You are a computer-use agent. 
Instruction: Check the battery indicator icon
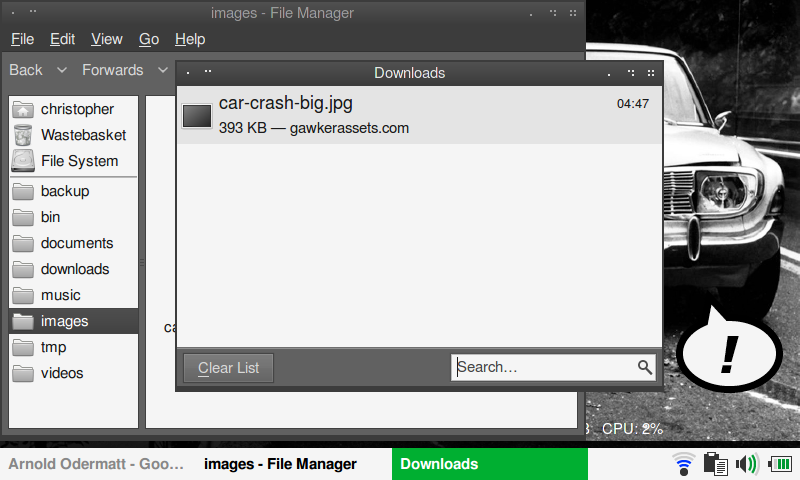click(x=780, y=464)
